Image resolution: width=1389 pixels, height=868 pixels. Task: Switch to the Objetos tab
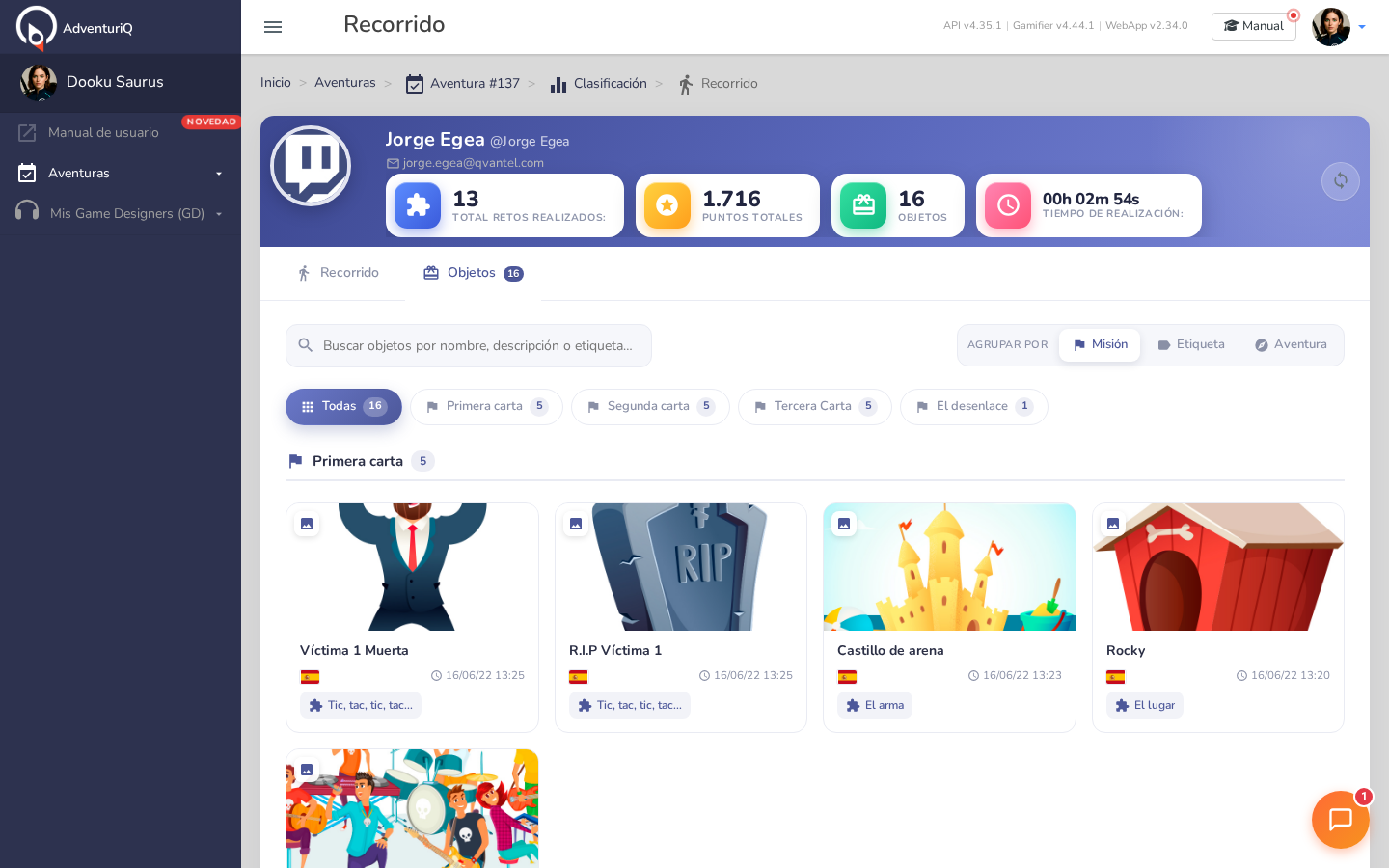[474, 274]
